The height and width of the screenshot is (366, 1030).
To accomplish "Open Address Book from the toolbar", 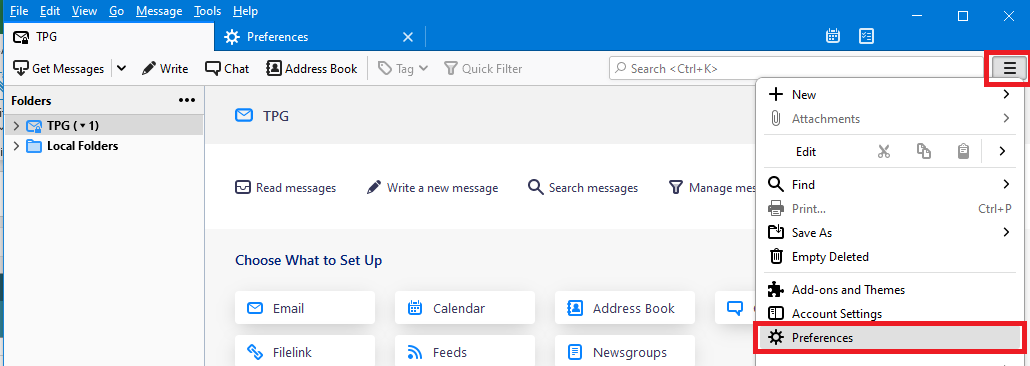I will coord(312,68).
